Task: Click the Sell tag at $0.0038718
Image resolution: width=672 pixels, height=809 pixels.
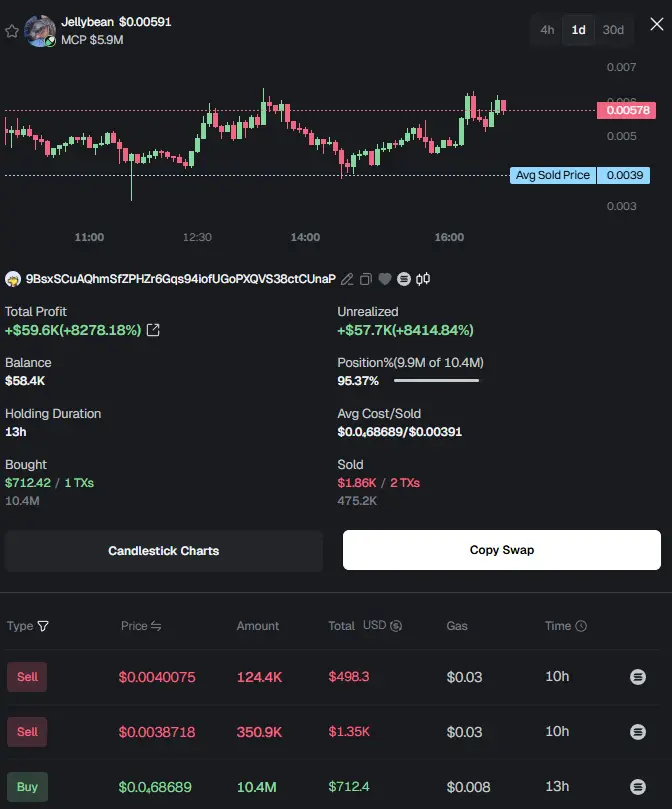Action: point(27,732)
